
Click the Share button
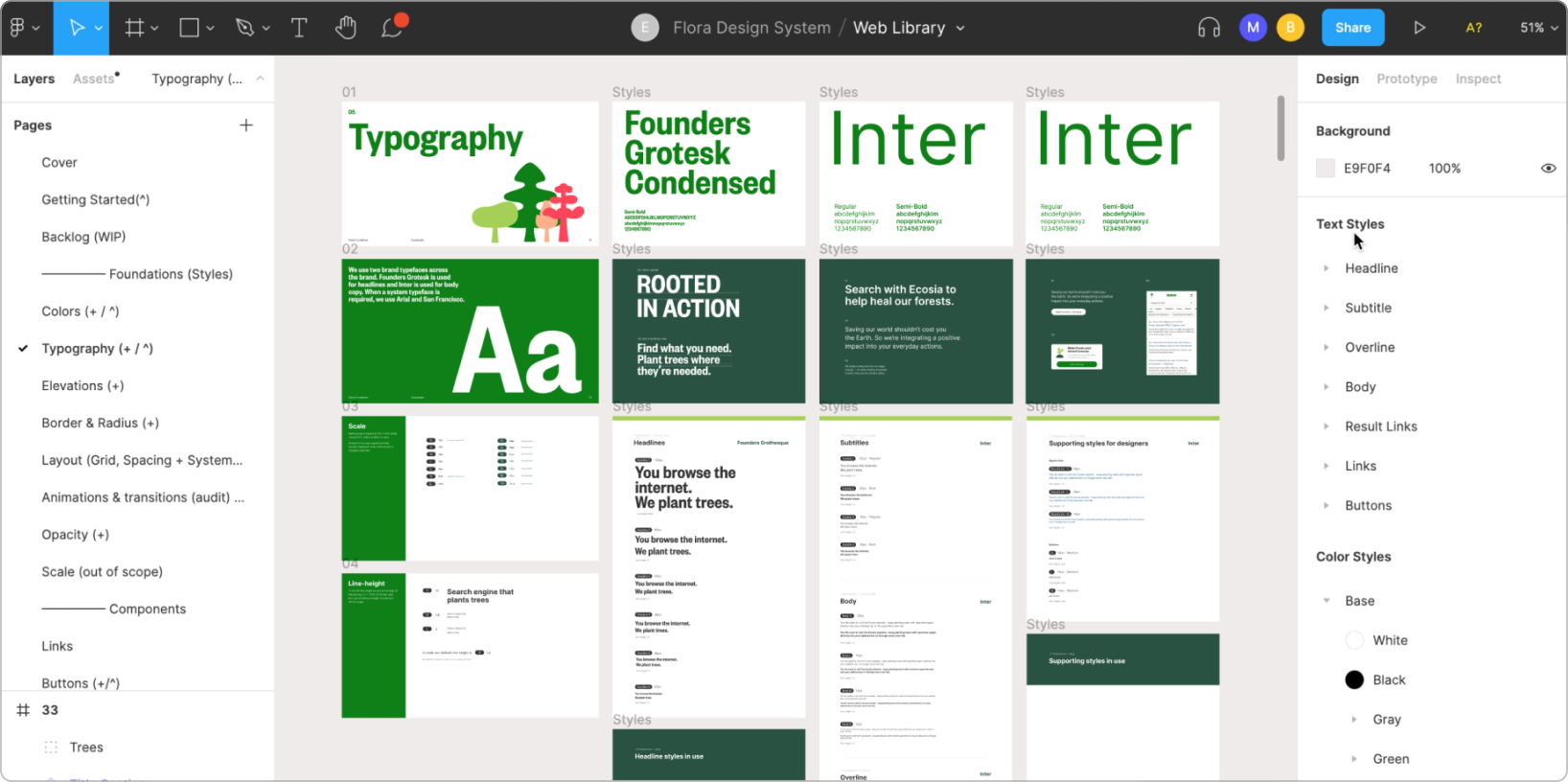coord(1352,28)
